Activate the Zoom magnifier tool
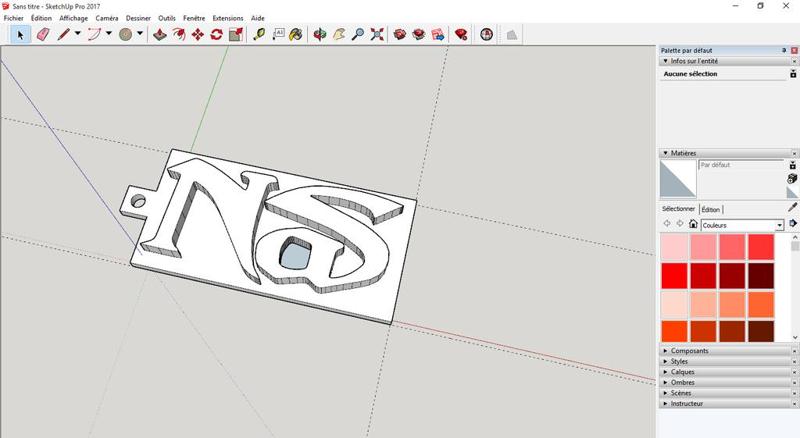The width and height of the screenshot is (800, 438). pos(358,35)
